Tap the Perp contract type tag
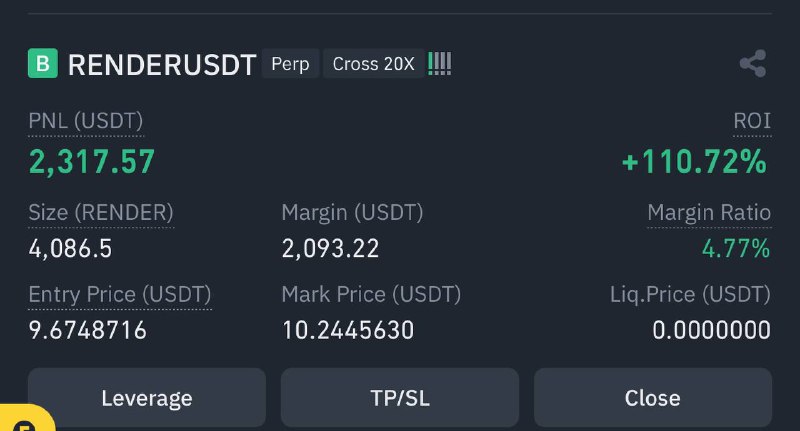 [290, 64]
